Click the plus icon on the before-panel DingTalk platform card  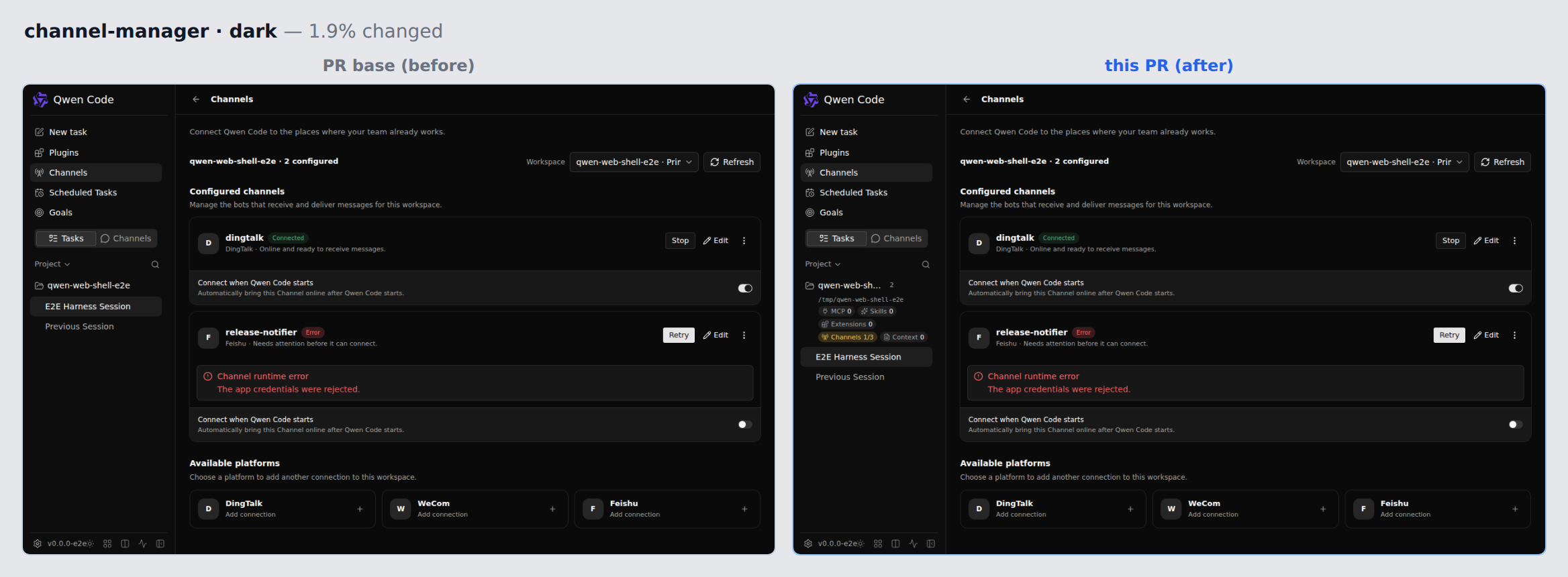point(360,509)
